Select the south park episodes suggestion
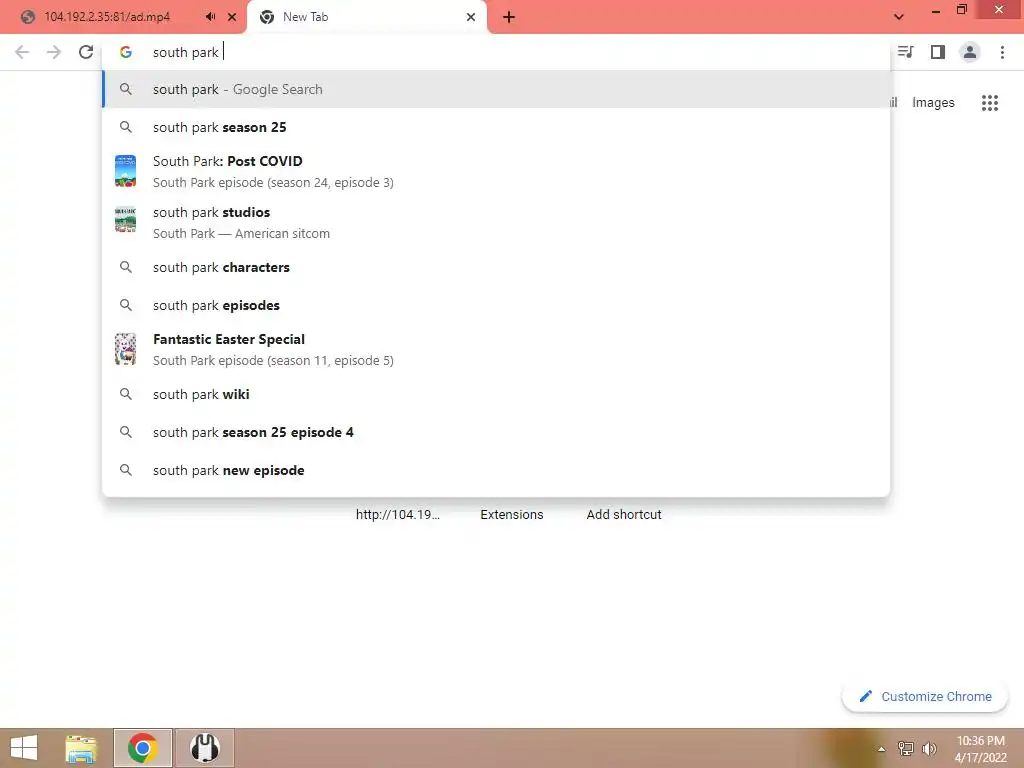Viewport: 1024px width, 768px height. click(x=496, y=305)
